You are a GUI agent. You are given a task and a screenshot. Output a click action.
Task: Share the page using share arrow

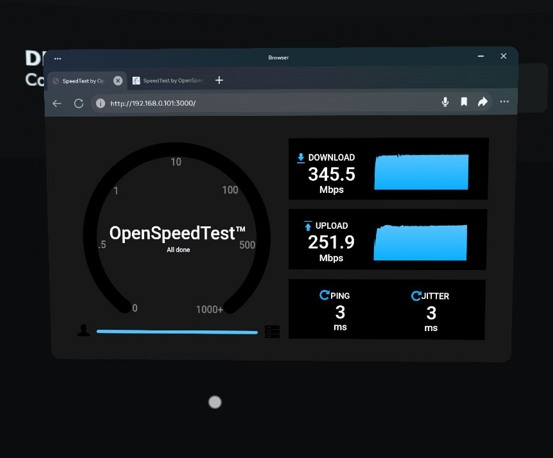coord(482,102)
